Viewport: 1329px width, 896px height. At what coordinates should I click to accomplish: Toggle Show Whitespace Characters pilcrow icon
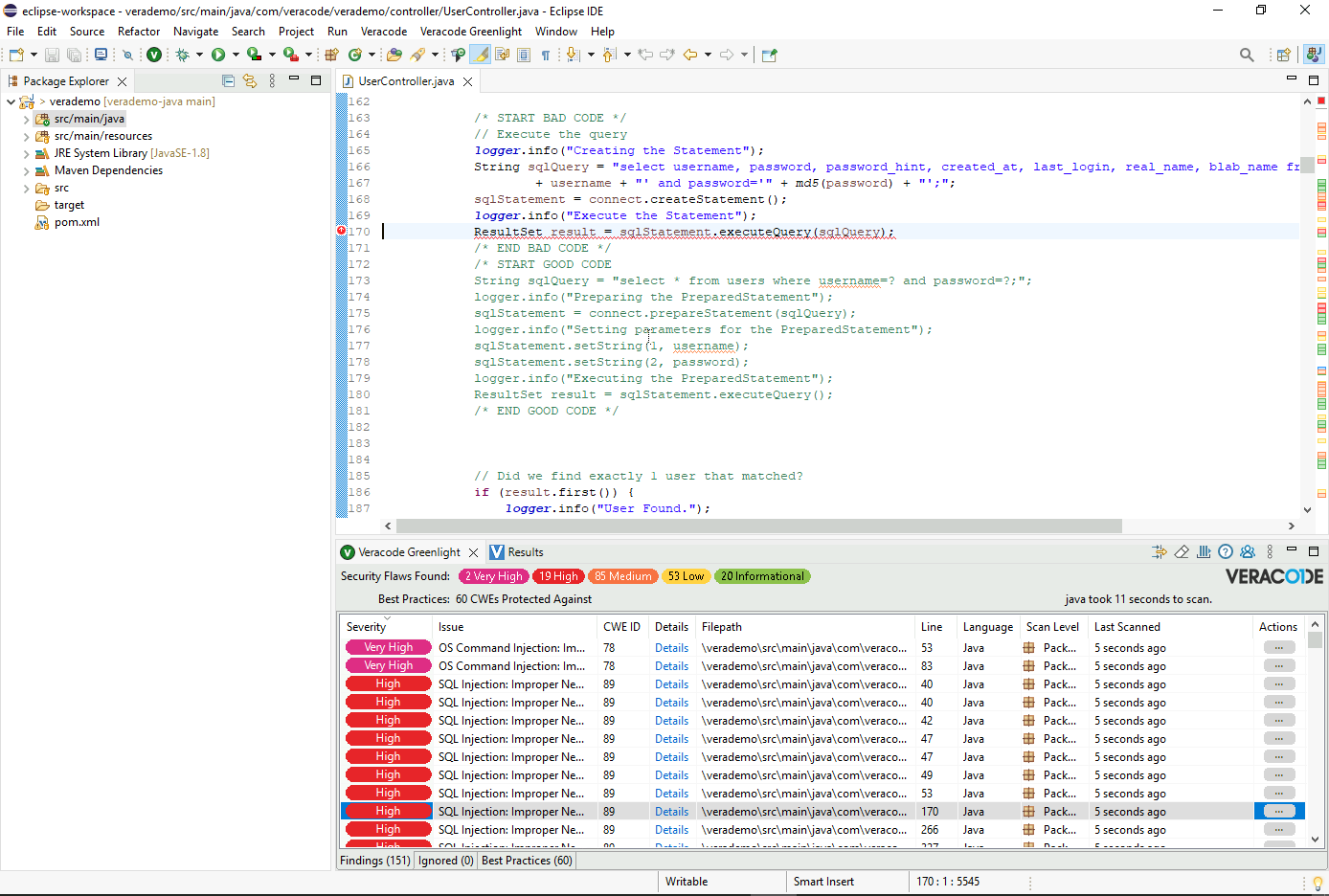point(545,55)
